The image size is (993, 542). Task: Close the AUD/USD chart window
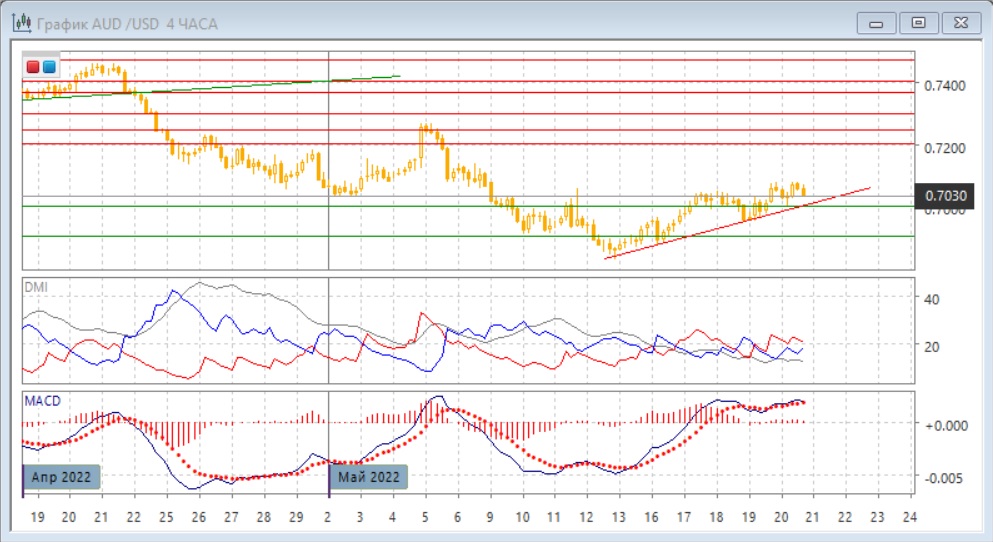(x=959, y=21)
